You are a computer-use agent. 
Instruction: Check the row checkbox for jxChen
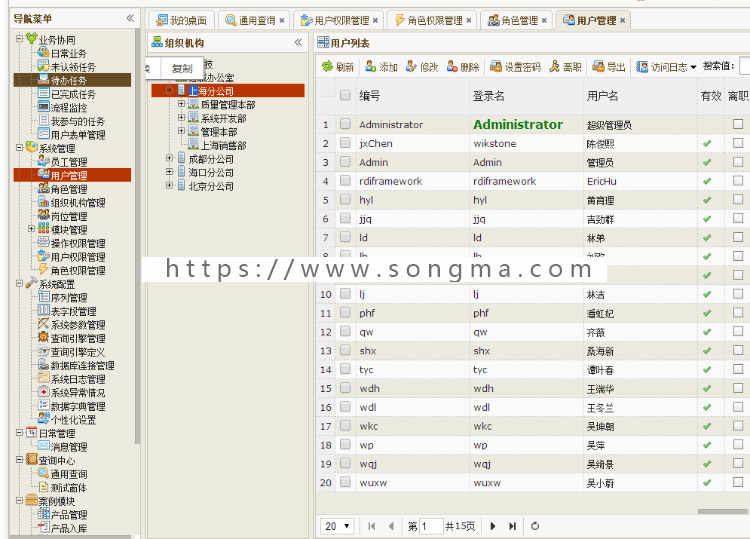tap(345, 143)
